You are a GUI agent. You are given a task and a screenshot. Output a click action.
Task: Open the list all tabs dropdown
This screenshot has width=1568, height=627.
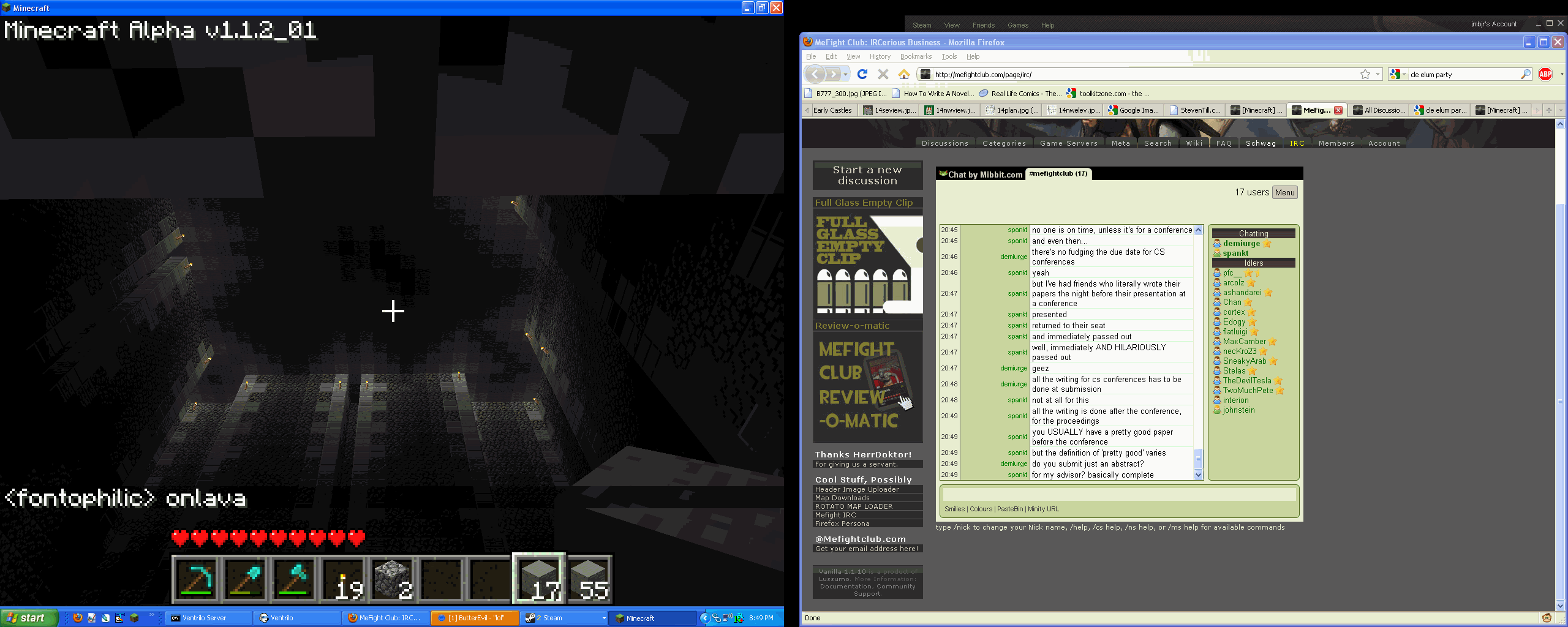(x=1561, y=110)
